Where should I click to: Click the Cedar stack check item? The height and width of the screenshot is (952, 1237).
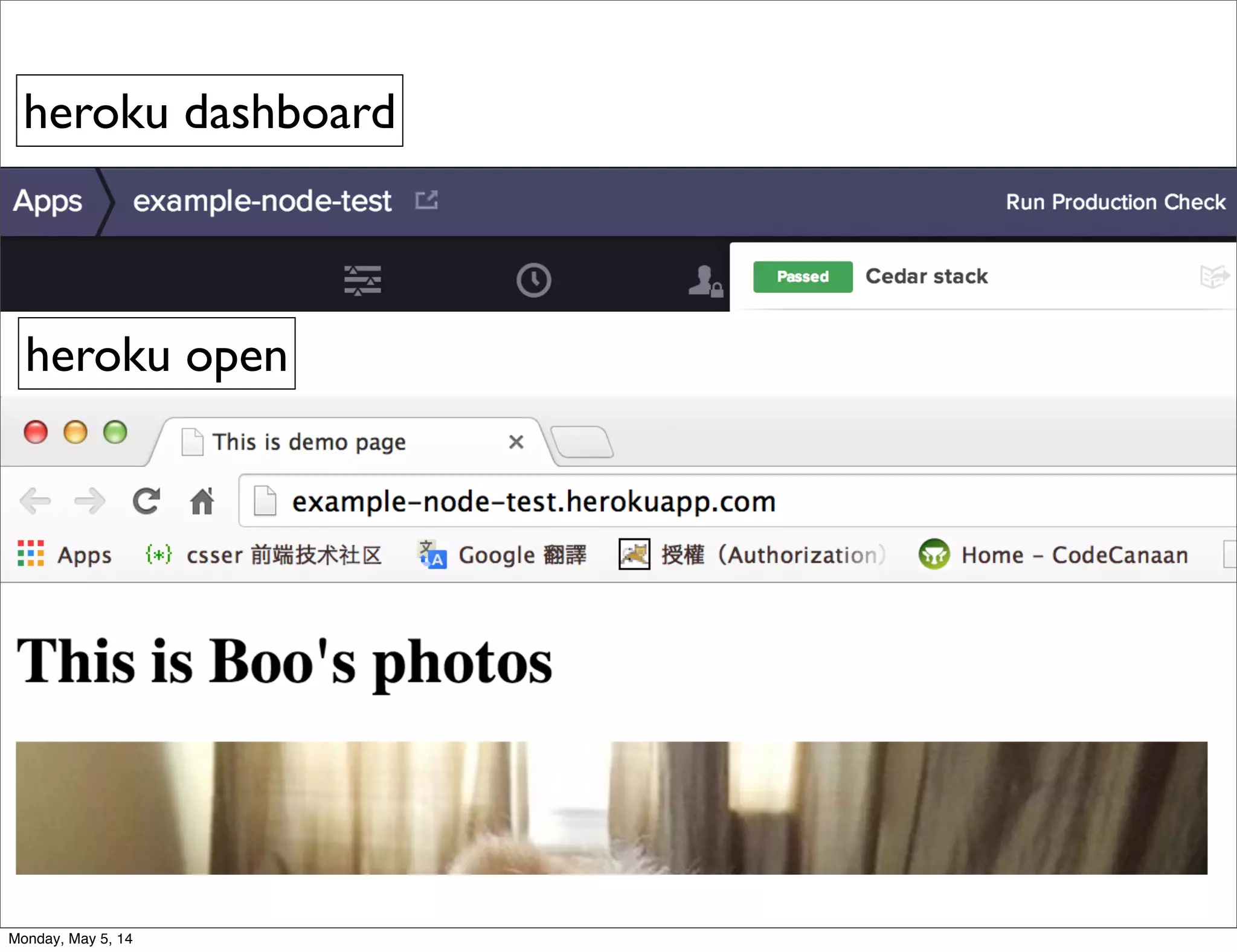coord(927,277)
